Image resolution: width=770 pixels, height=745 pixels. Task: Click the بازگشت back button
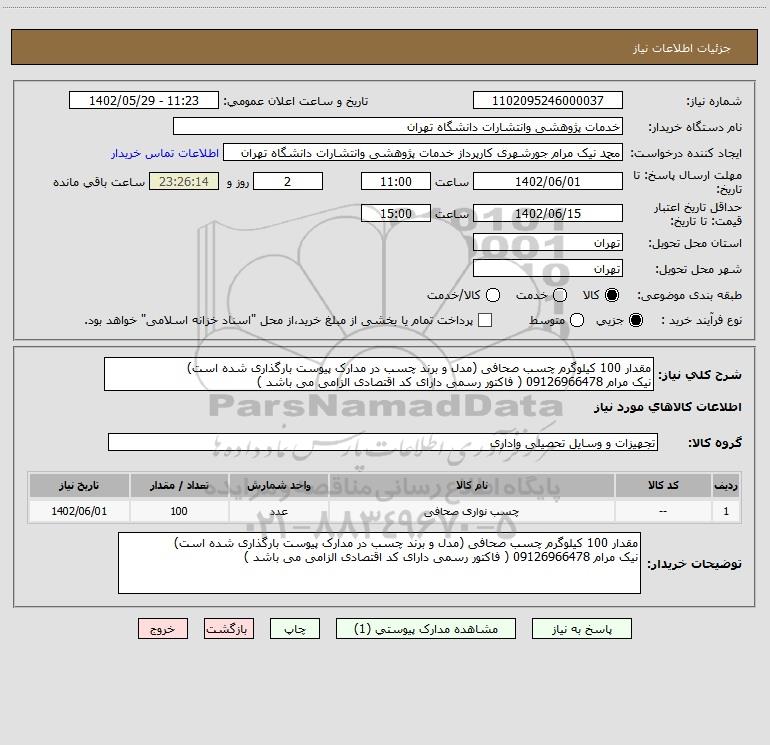[229, 629]
